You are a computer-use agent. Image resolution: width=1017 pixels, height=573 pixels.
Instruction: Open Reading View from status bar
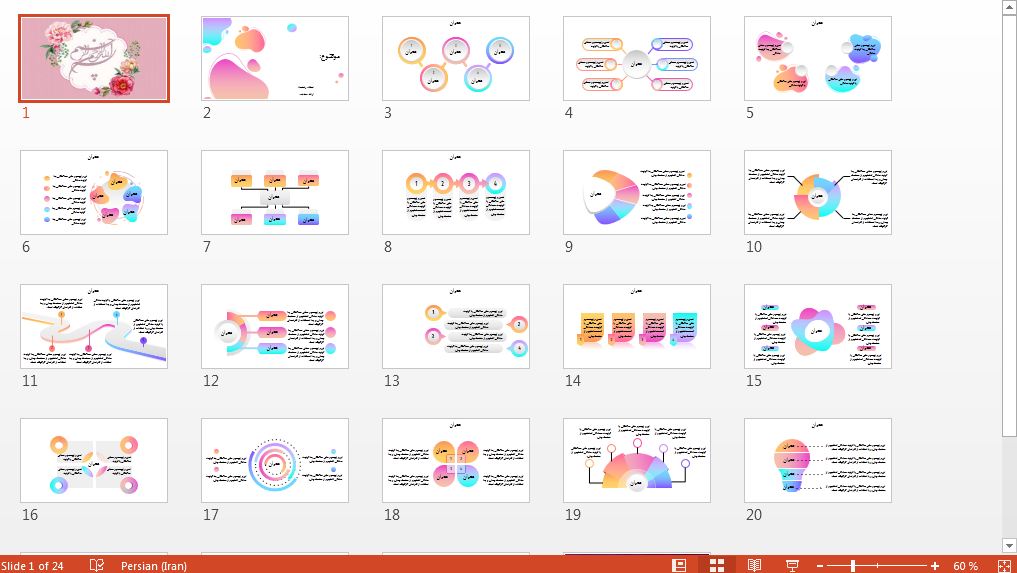point(755,565)
